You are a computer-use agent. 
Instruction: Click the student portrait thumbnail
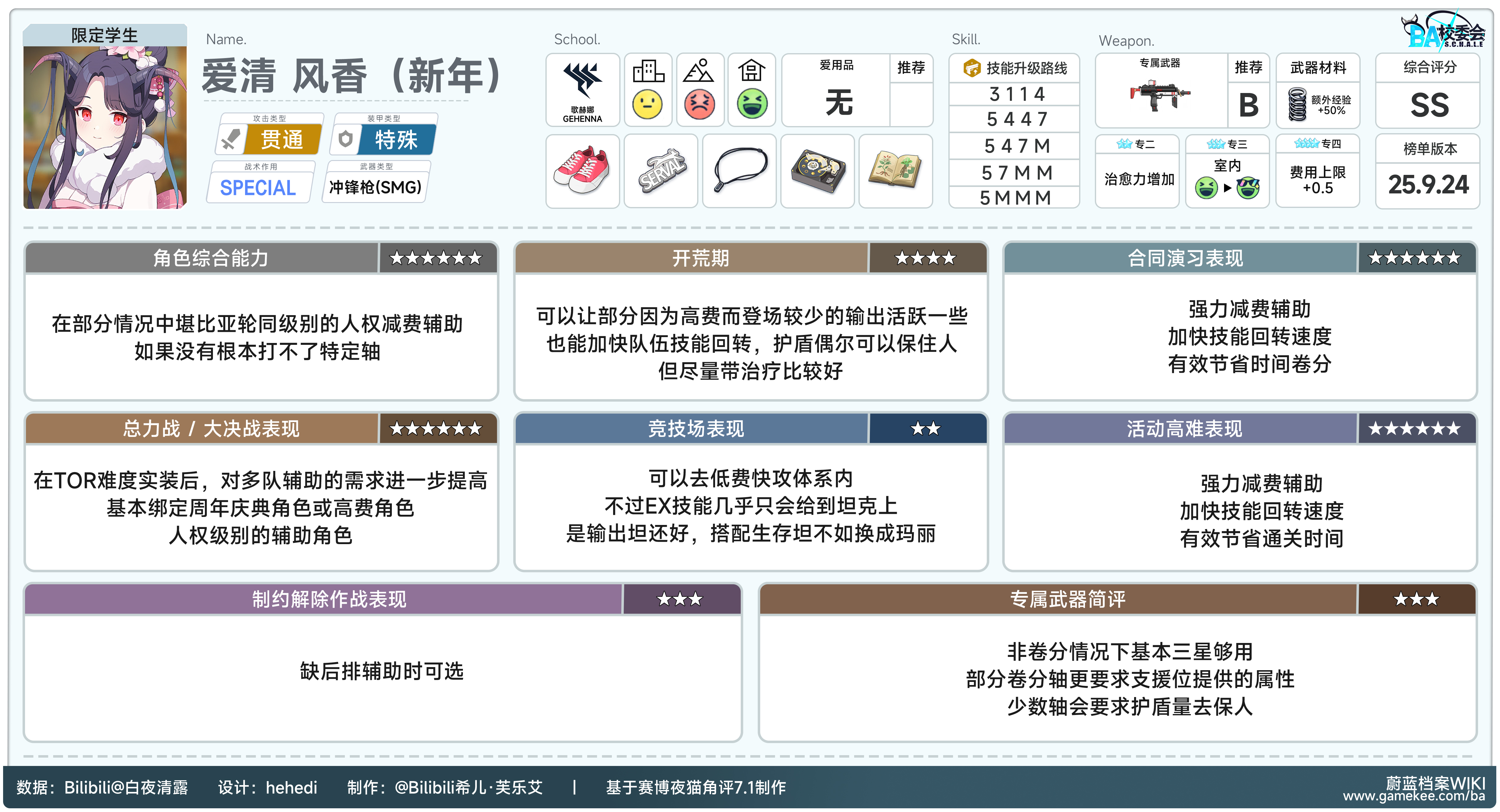coord(105,126)
